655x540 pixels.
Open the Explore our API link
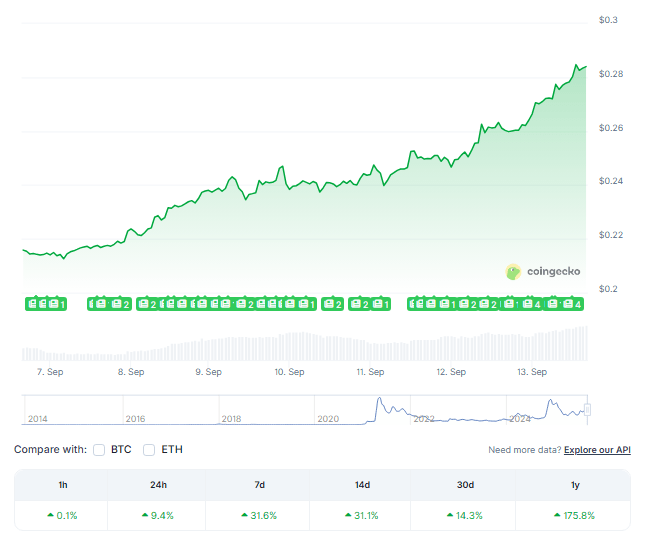click(x=597, y=450)
